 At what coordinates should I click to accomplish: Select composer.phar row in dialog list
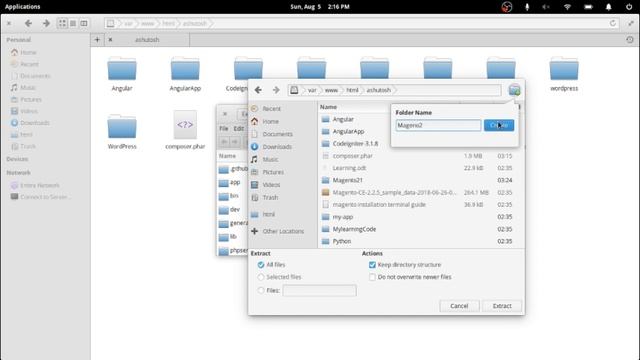(420, 156)
